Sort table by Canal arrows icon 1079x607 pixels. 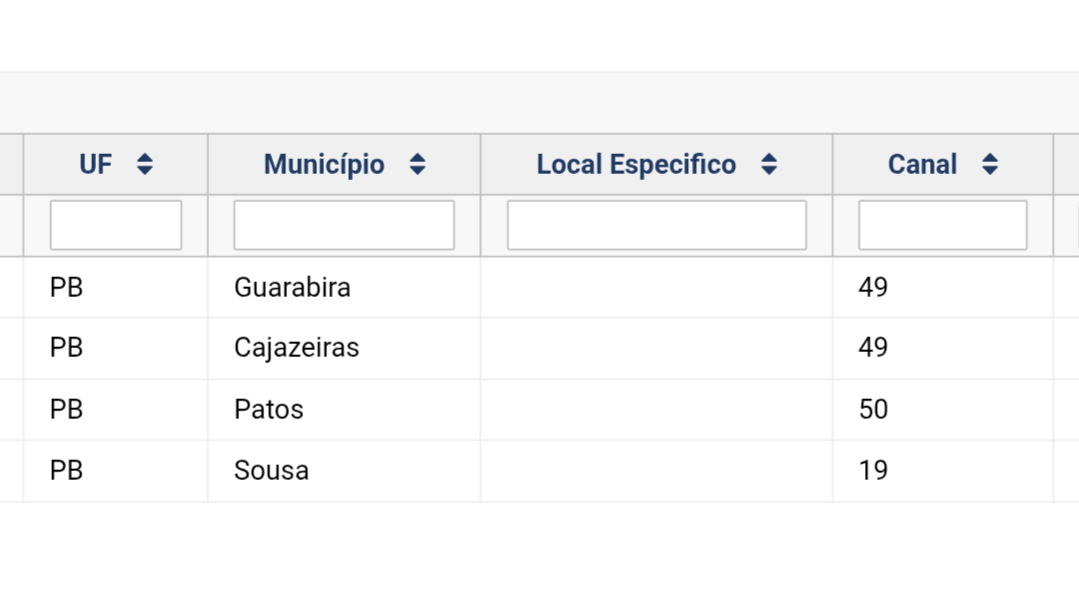(x=990, y=164)
